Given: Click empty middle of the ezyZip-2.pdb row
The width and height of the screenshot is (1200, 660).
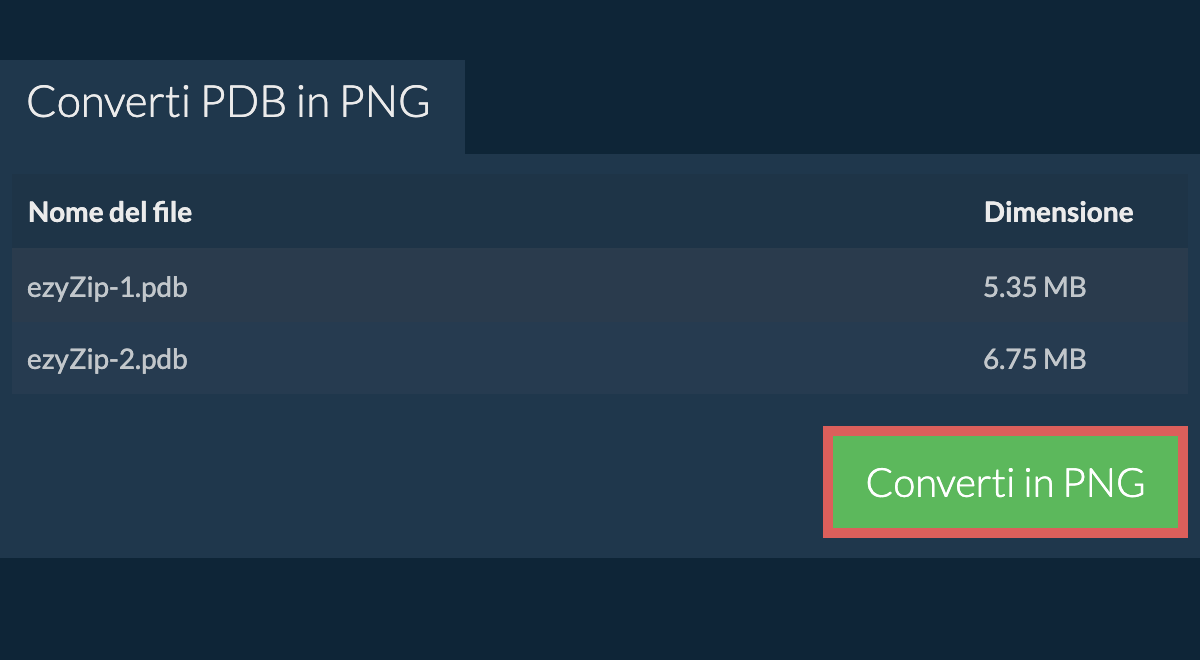Looking at the screenshot, I should point(580,359).
